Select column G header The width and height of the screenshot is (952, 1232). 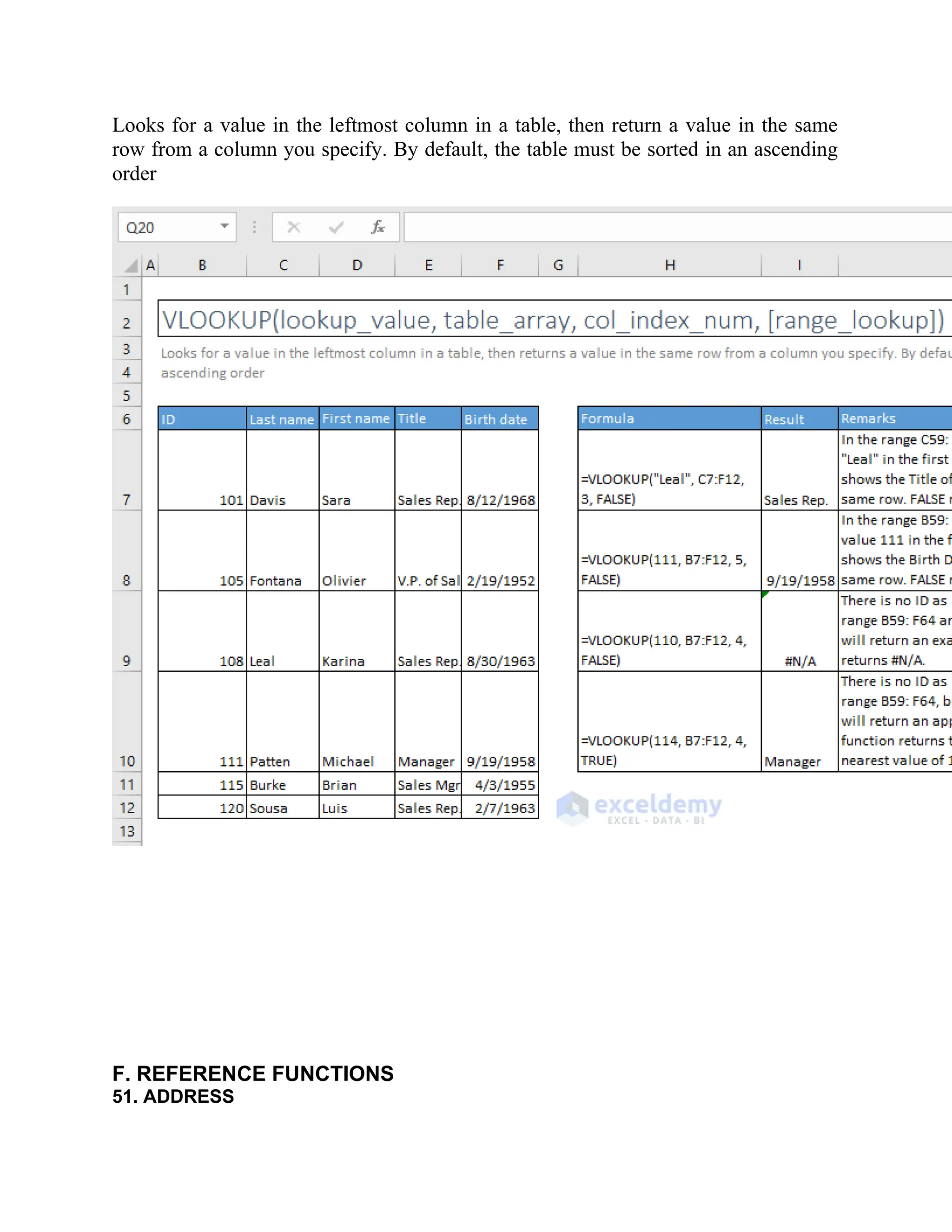pos(558,265)
